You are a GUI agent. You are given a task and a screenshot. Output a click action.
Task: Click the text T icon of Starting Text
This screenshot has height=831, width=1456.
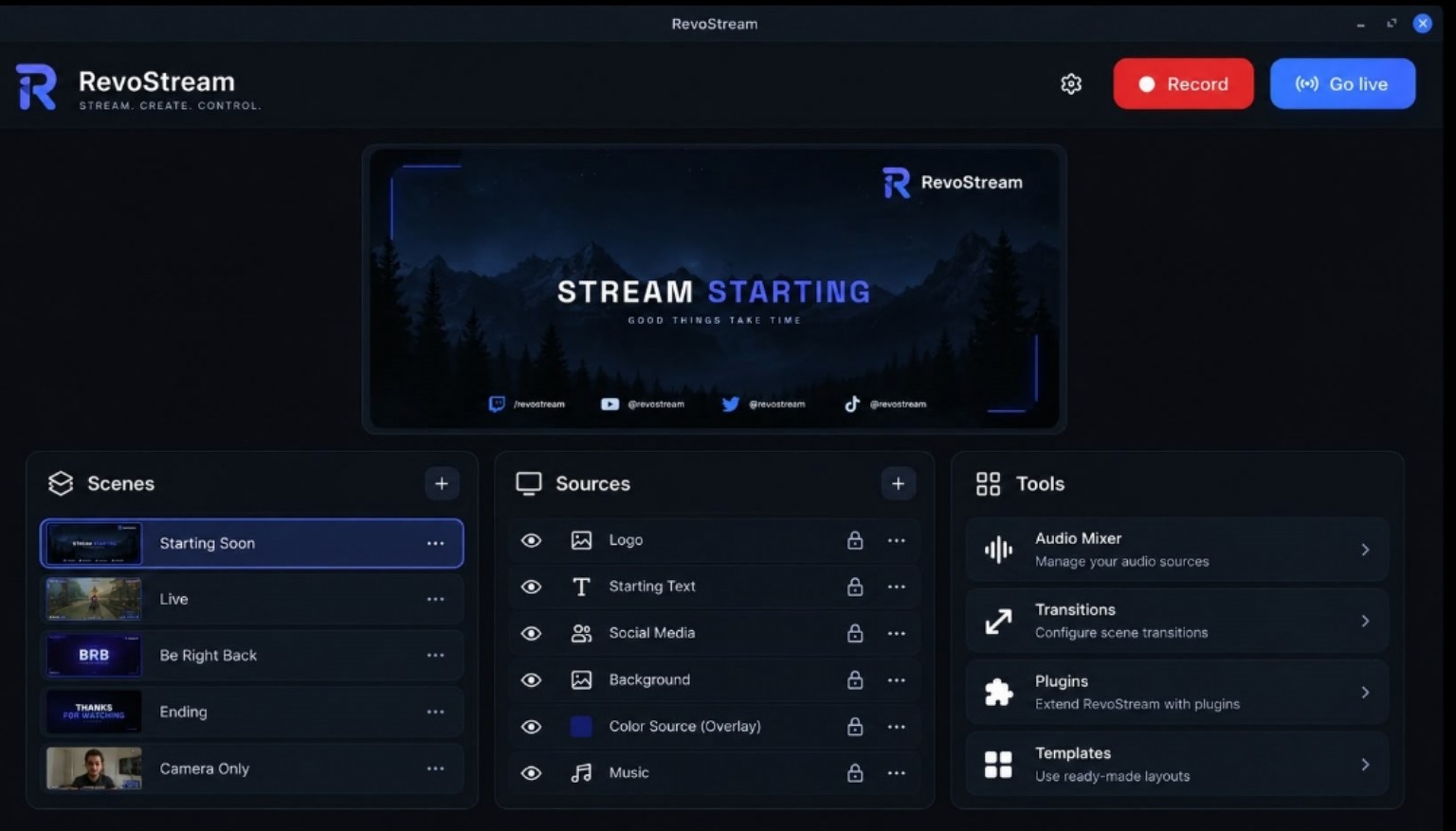click(x=581, y=587)
